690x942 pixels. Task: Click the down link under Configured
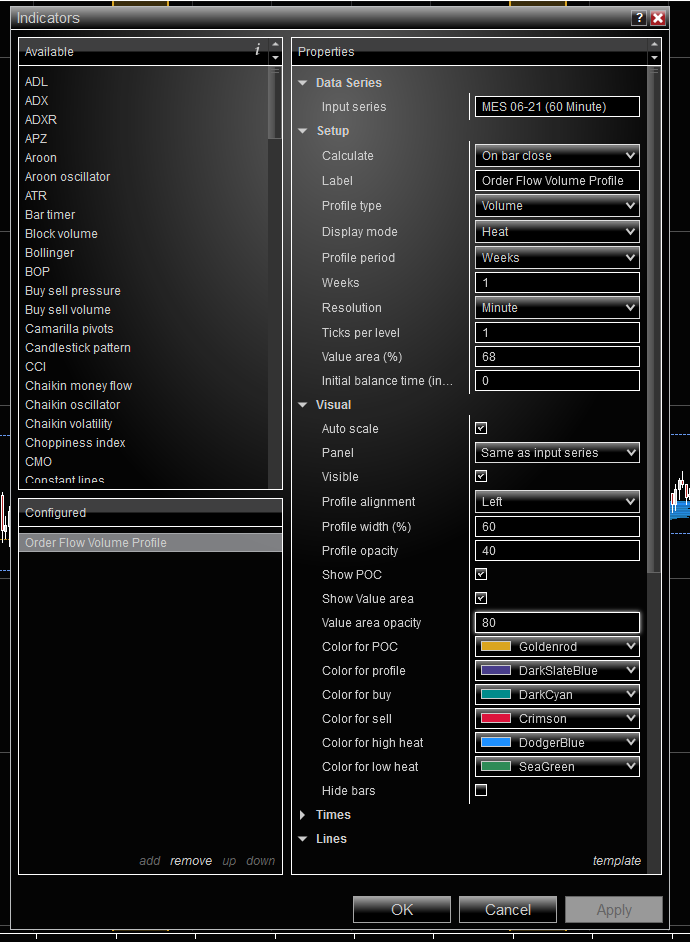point(261,861)
